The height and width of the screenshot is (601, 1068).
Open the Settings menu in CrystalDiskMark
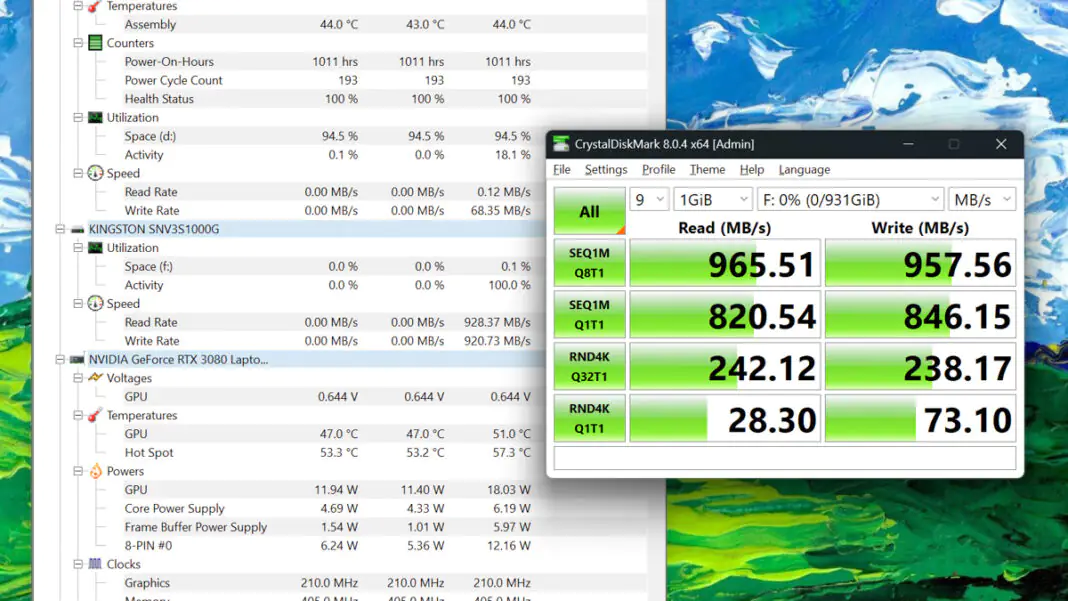(606, 170)
